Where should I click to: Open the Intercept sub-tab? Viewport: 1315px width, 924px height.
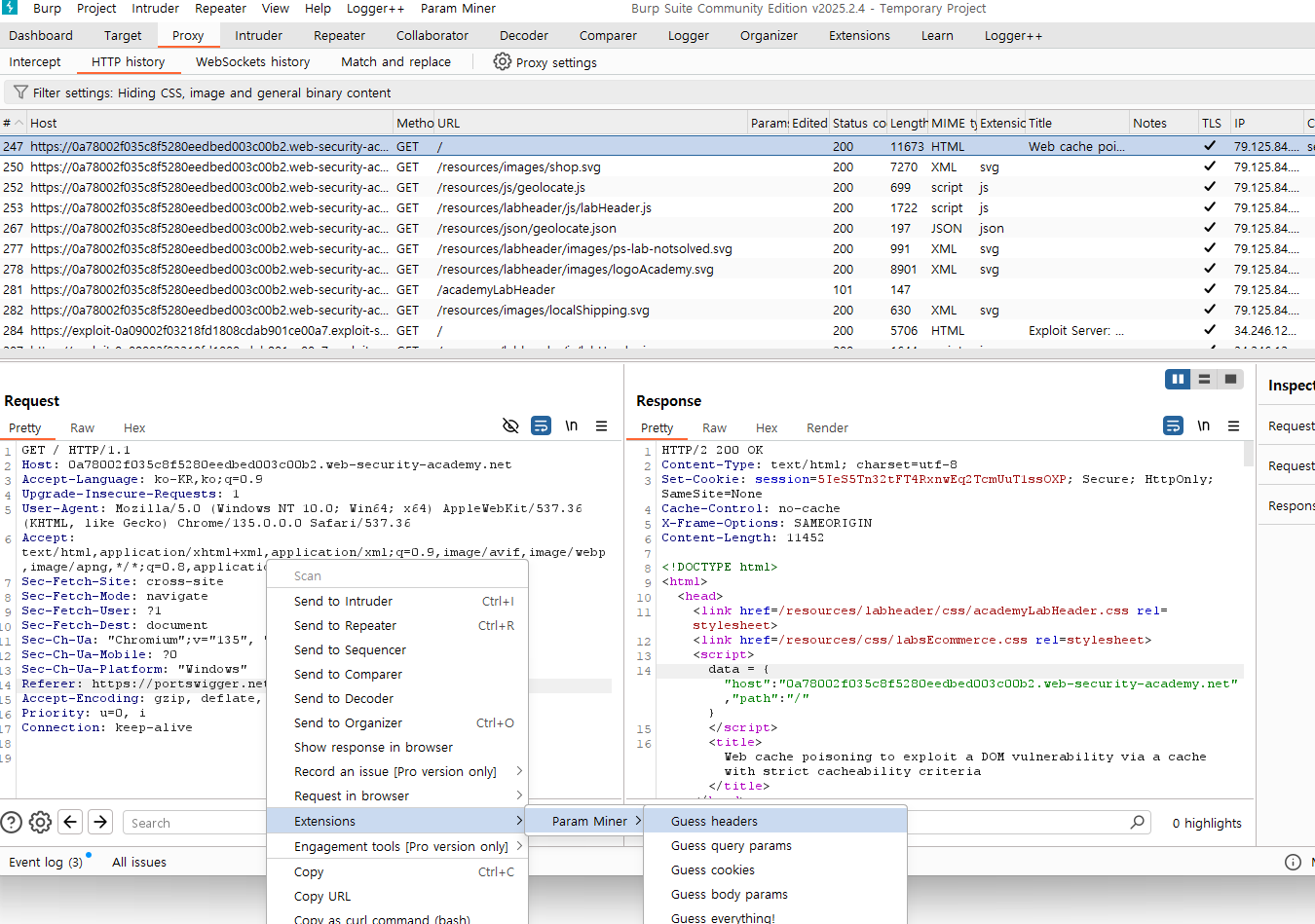coord(35,61)
